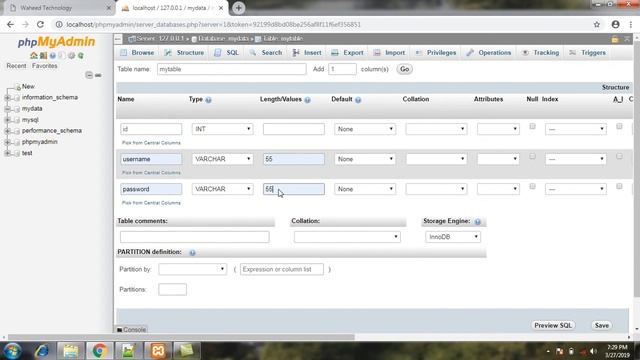Open the blue documentation help icon
Image resolution: width=640 pixels, height=360 pixels.
point(53,55)
